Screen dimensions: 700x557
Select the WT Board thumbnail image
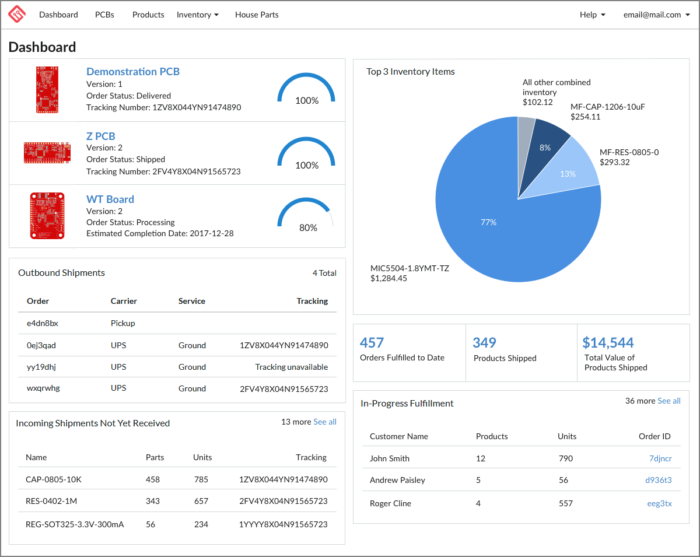tap(47, 213)
